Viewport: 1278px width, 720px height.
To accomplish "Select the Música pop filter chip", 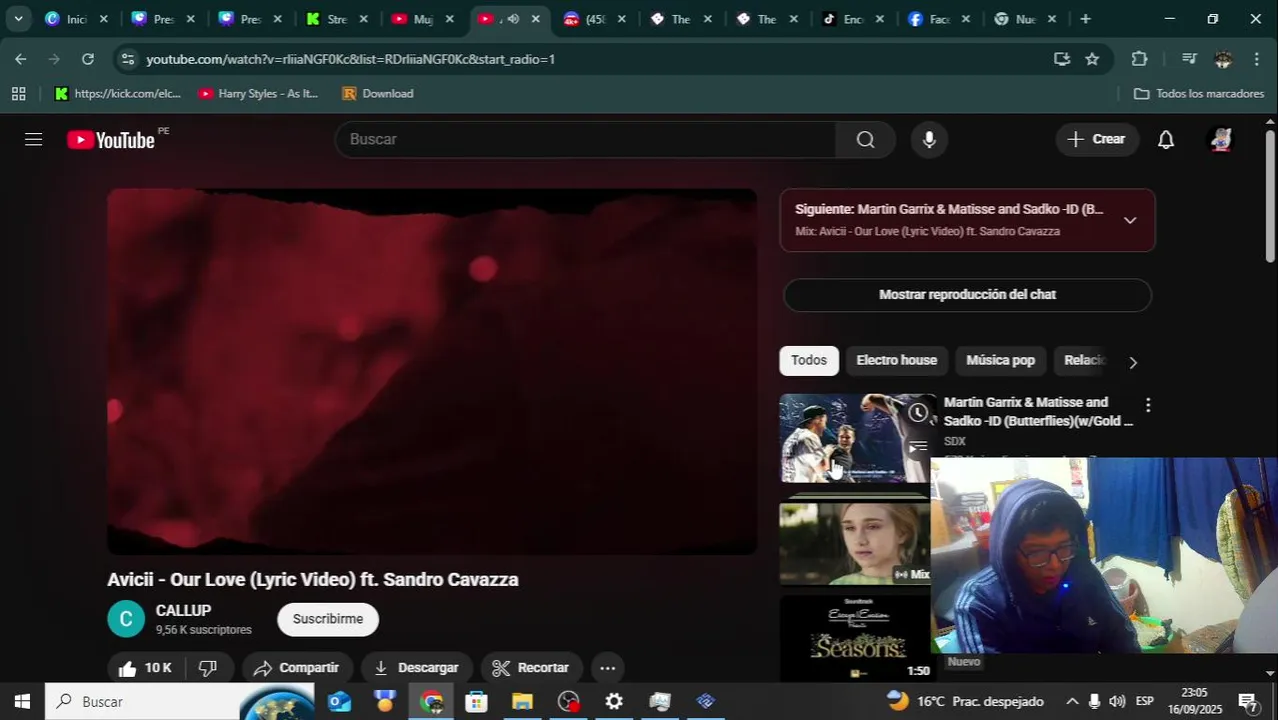I will click(x=1000, y=360).
